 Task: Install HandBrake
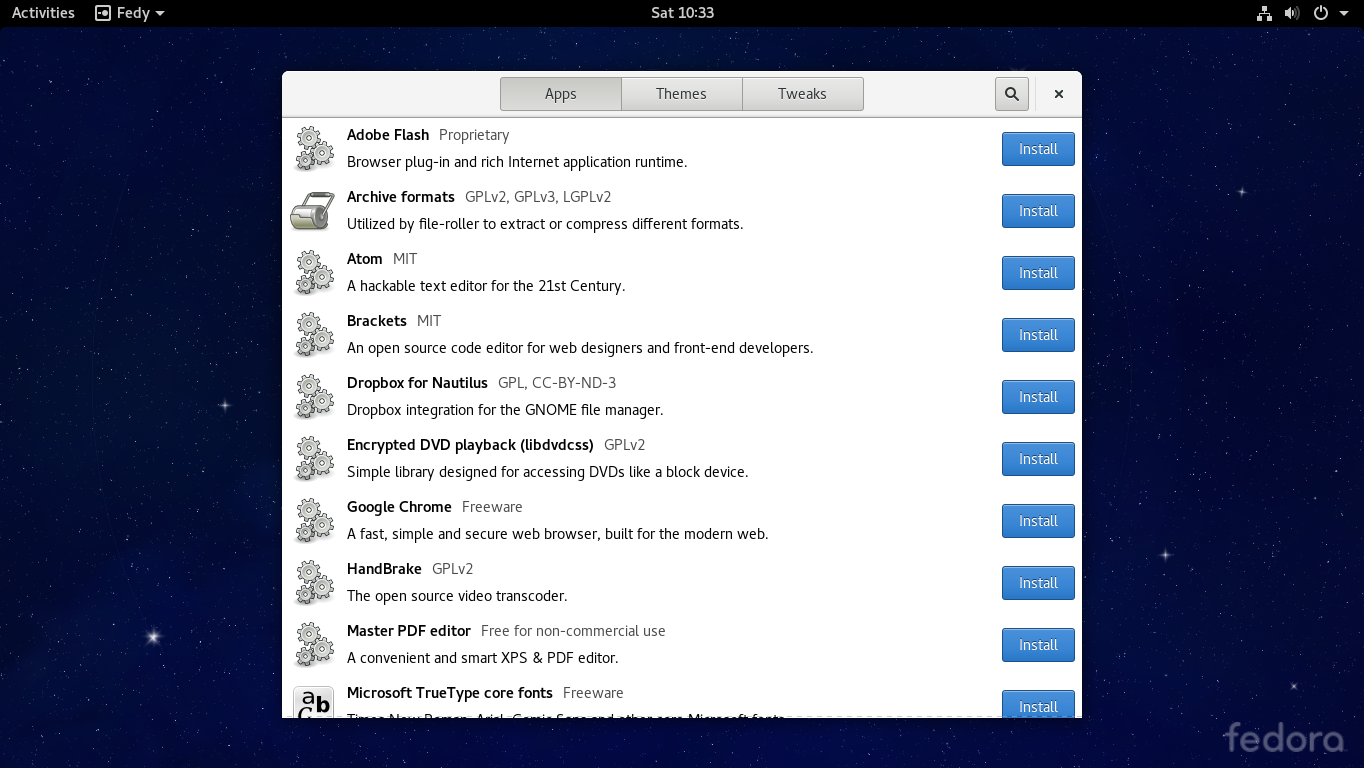1038,583
